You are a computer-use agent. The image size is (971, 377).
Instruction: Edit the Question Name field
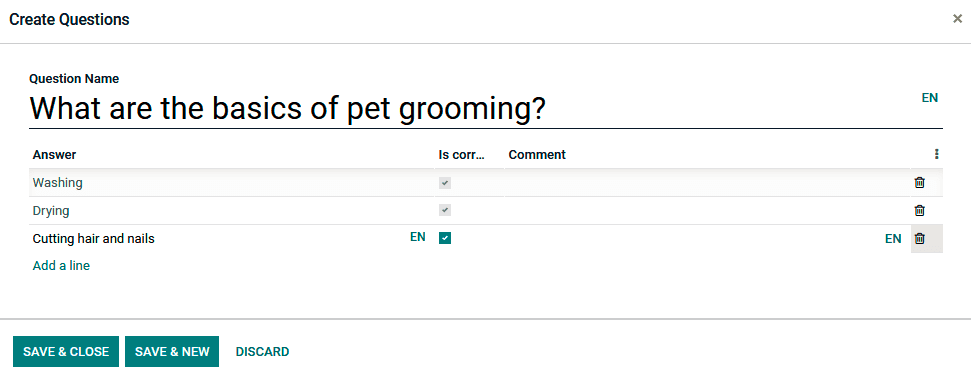(x=486, y=109)
